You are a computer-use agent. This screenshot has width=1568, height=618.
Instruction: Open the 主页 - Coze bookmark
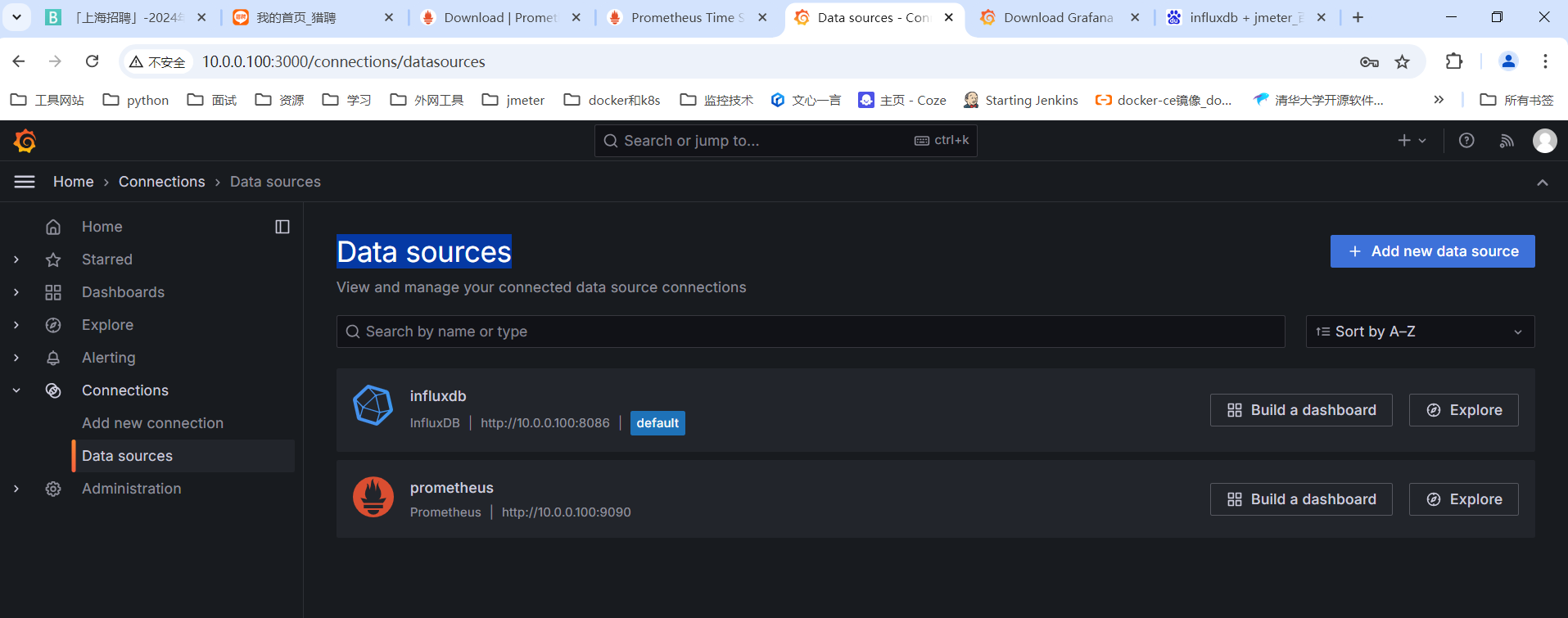tap(902, 100)
